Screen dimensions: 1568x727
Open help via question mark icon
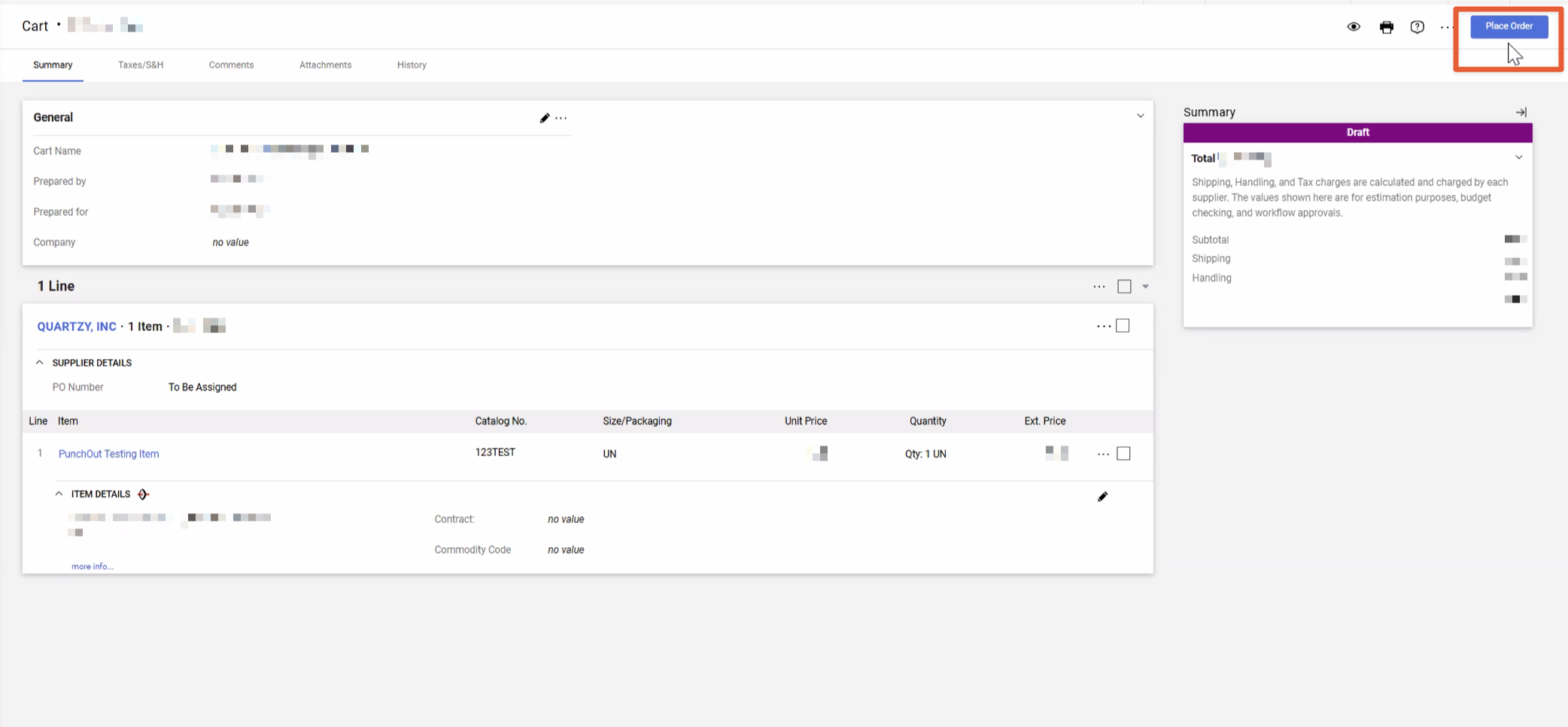click(x=1418, y=27)
